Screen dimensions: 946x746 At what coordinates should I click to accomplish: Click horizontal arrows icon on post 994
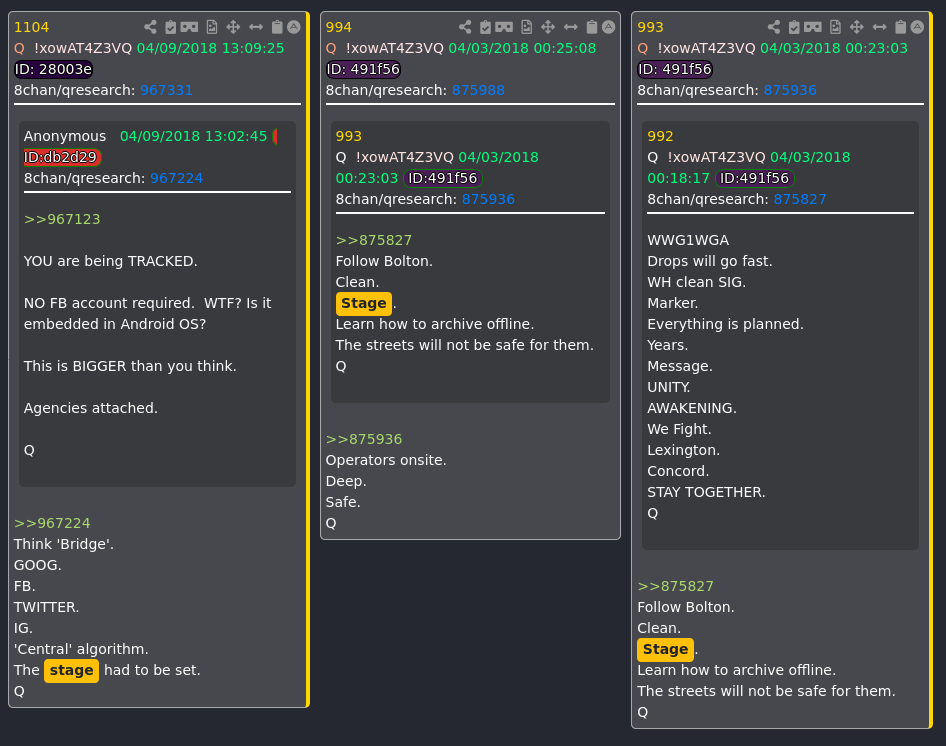(x=571, y=27)
